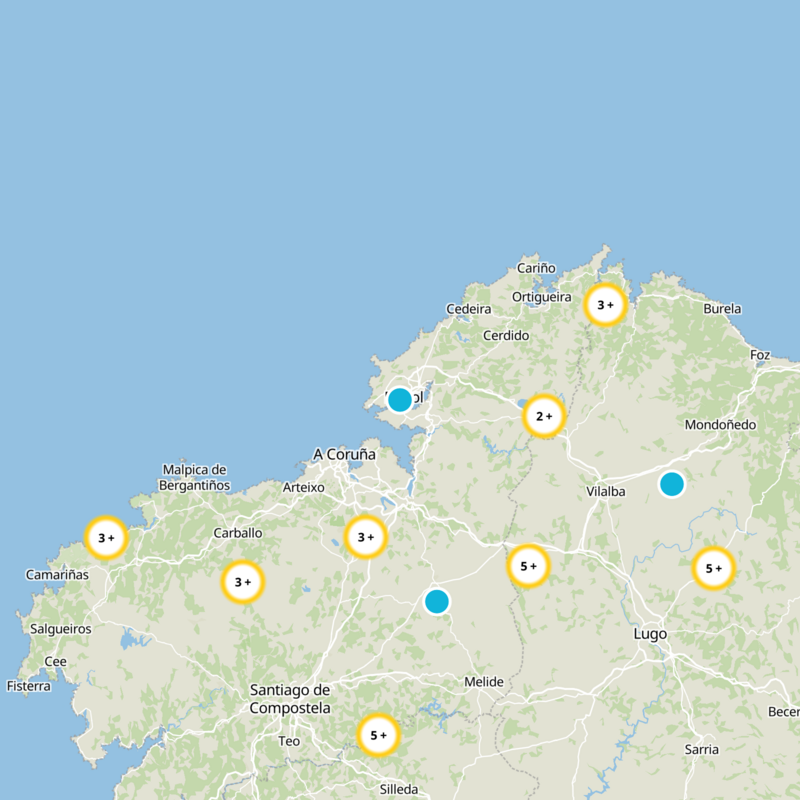
Task: Click the Vilalba town label
Action: (x=606, y=491)
